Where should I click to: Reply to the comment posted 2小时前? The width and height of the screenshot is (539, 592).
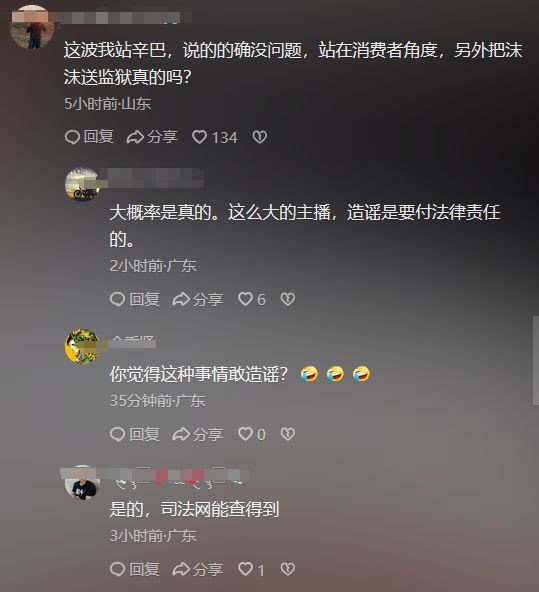(x=135, y=299)
